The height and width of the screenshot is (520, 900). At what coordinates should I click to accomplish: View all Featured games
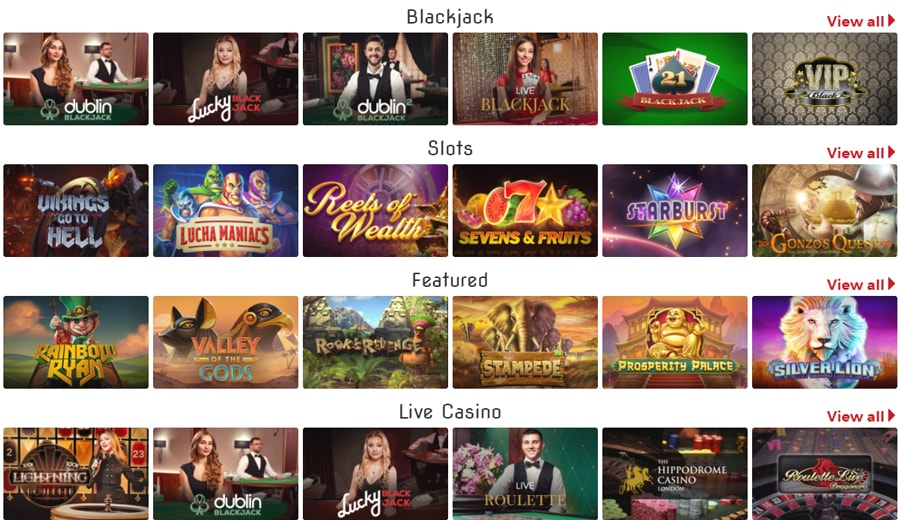[x=860, y=284]
